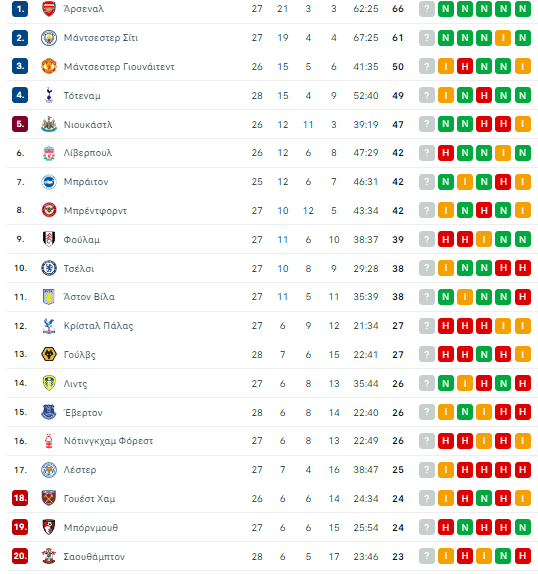Select the Chelsea lion crest icon

49,268
